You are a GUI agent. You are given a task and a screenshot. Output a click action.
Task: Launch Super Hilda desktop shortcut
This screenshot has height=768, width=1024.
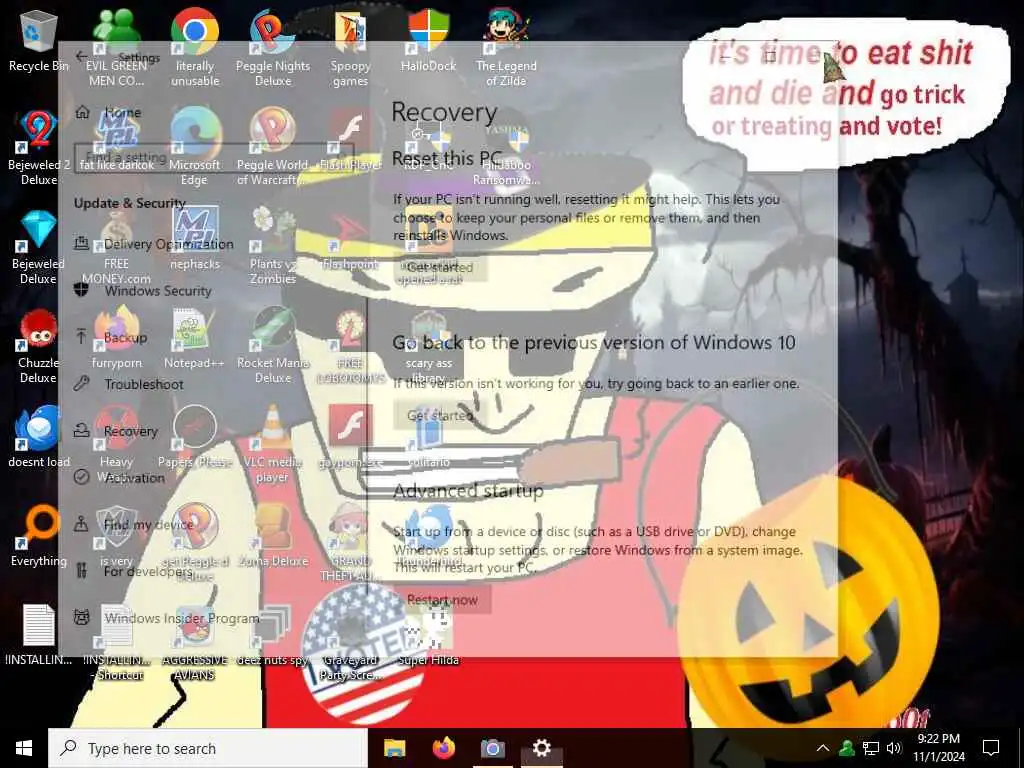[428, 635]
